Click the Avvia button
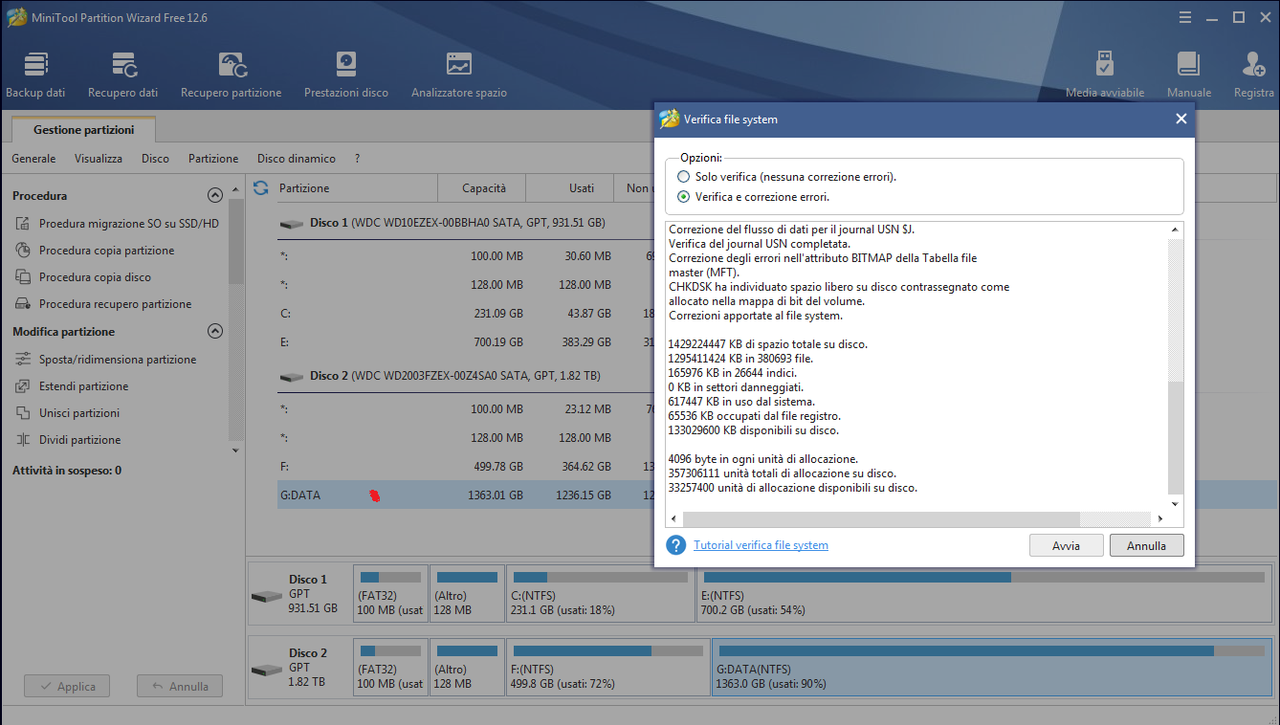Screen dimensions: 1280x725 pos(1066,546)
